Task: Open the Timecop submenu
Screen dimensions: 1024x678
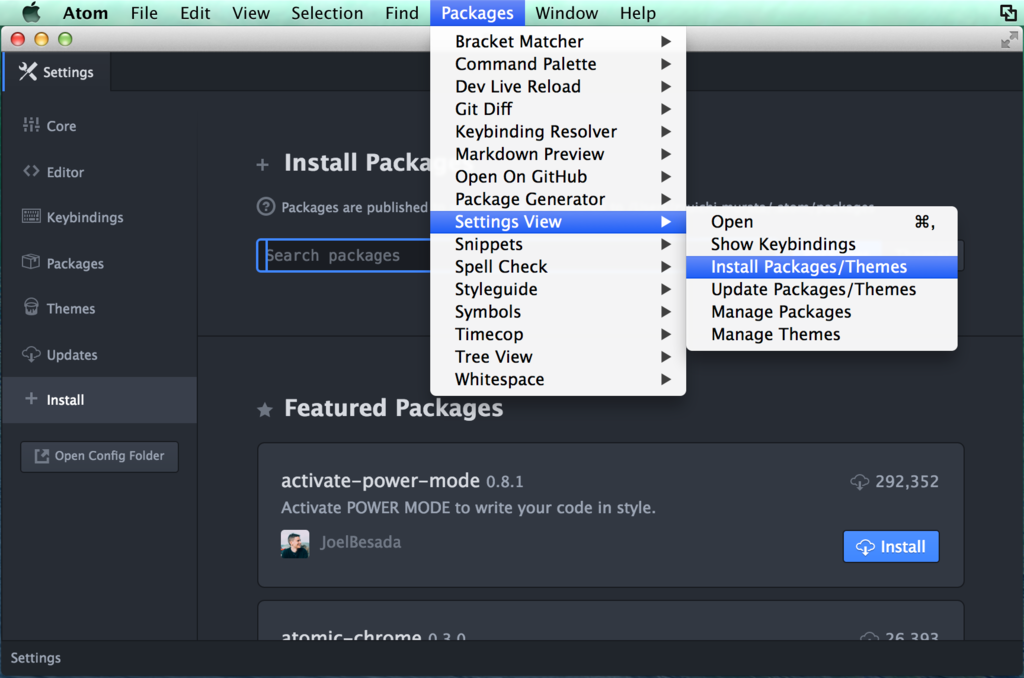Action: coord(558,334)
